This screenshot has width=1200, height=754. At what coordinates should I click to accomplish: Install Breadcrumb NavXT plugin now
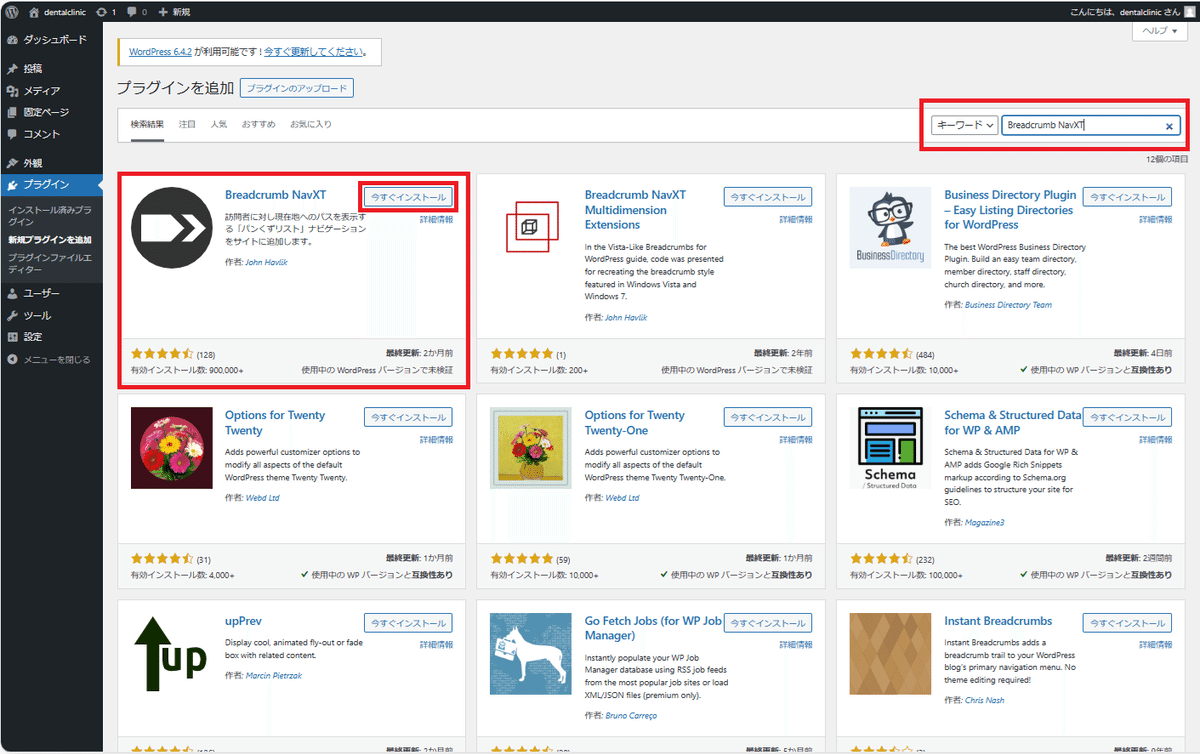point(408,197)
